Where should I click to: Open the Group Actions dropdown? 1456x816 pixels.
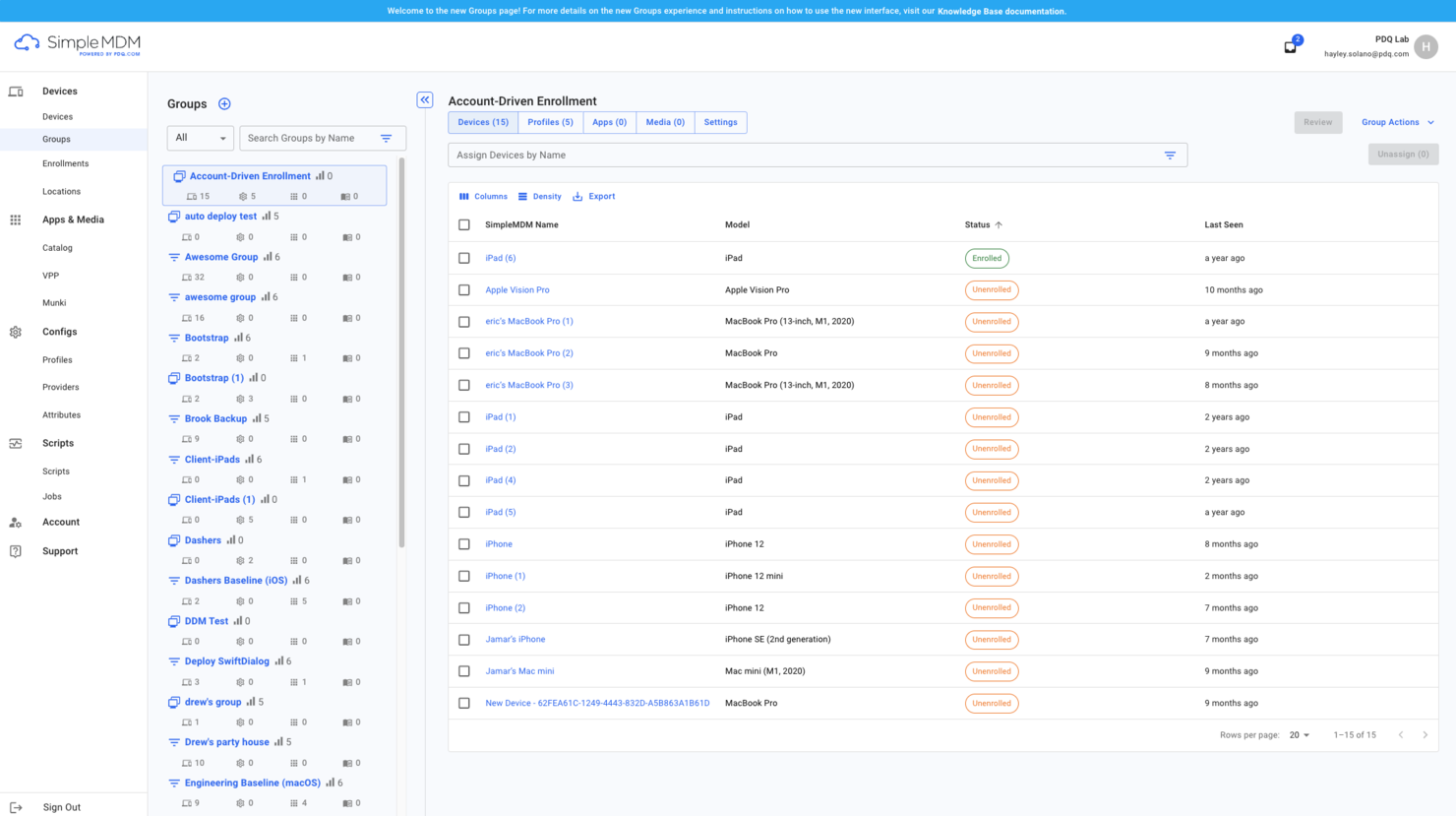click(x=1398, y=123)
